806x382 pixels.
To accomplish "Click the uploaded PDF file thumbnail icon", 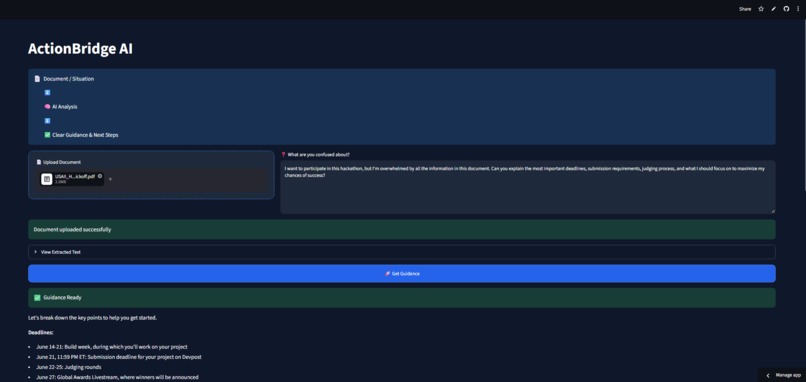I will pos(47,179).
